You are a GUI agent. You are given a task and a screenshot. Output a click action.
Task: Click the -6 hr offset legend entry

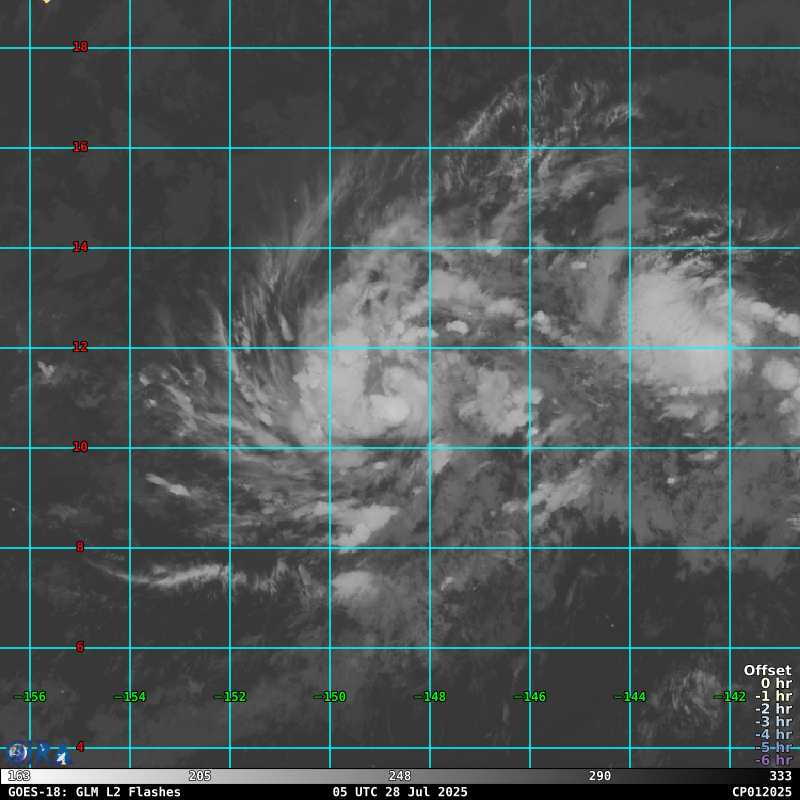click(x=772, y=760)
